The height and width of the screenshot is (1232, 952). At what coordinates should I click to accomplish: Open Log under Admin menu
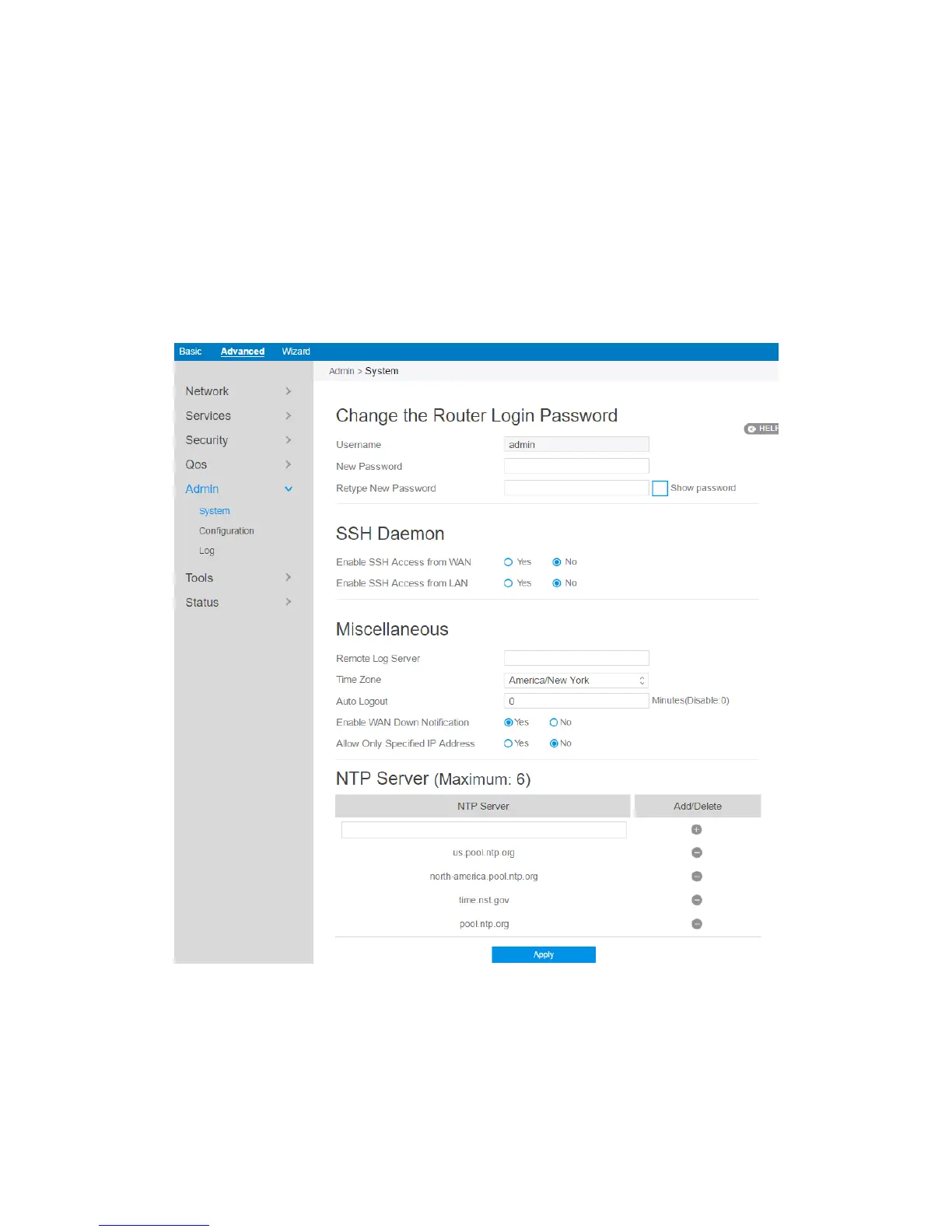(207, 551)
